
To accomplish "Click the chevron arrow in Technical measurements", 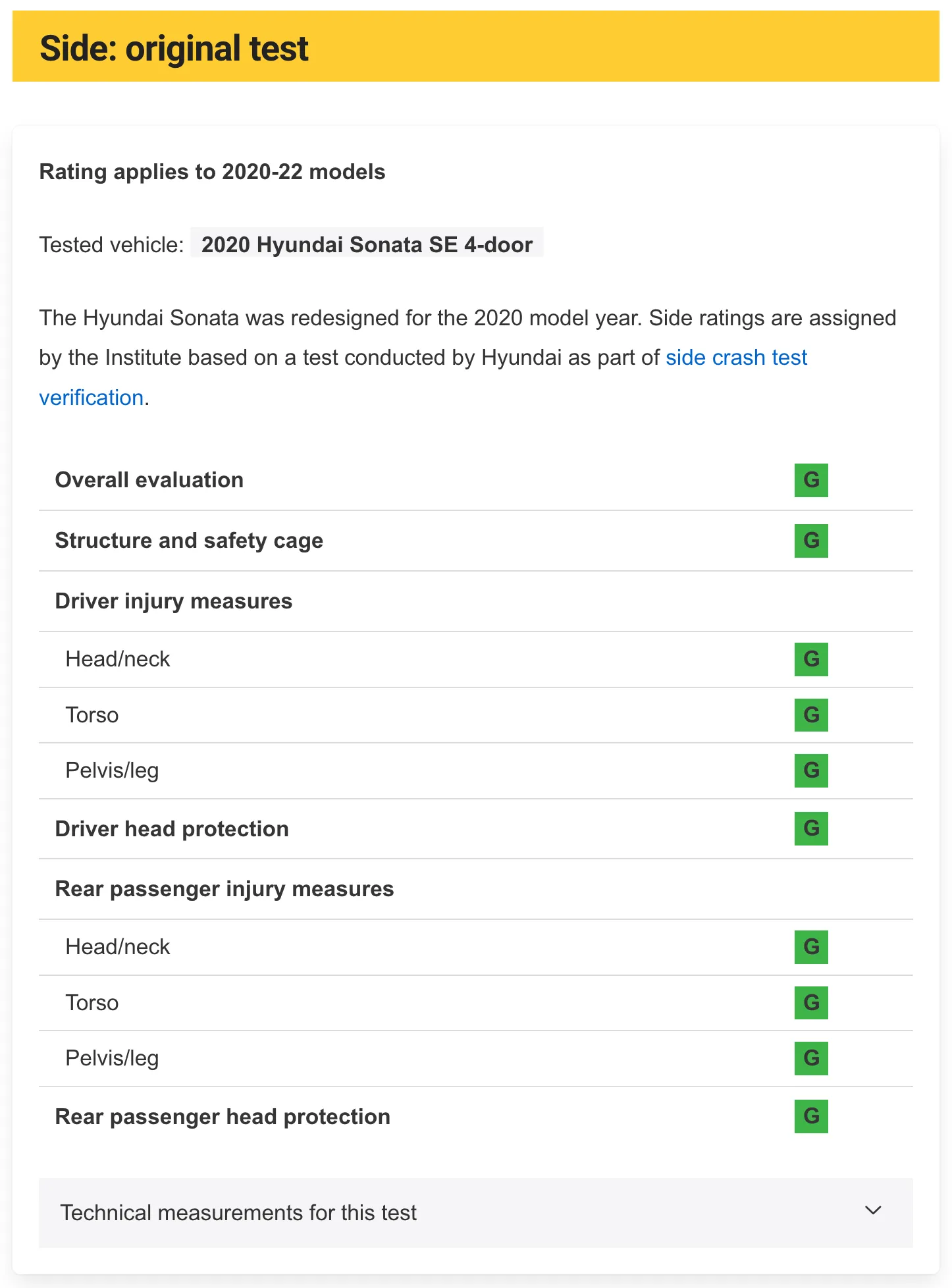I will click(x=873, y=1210).
